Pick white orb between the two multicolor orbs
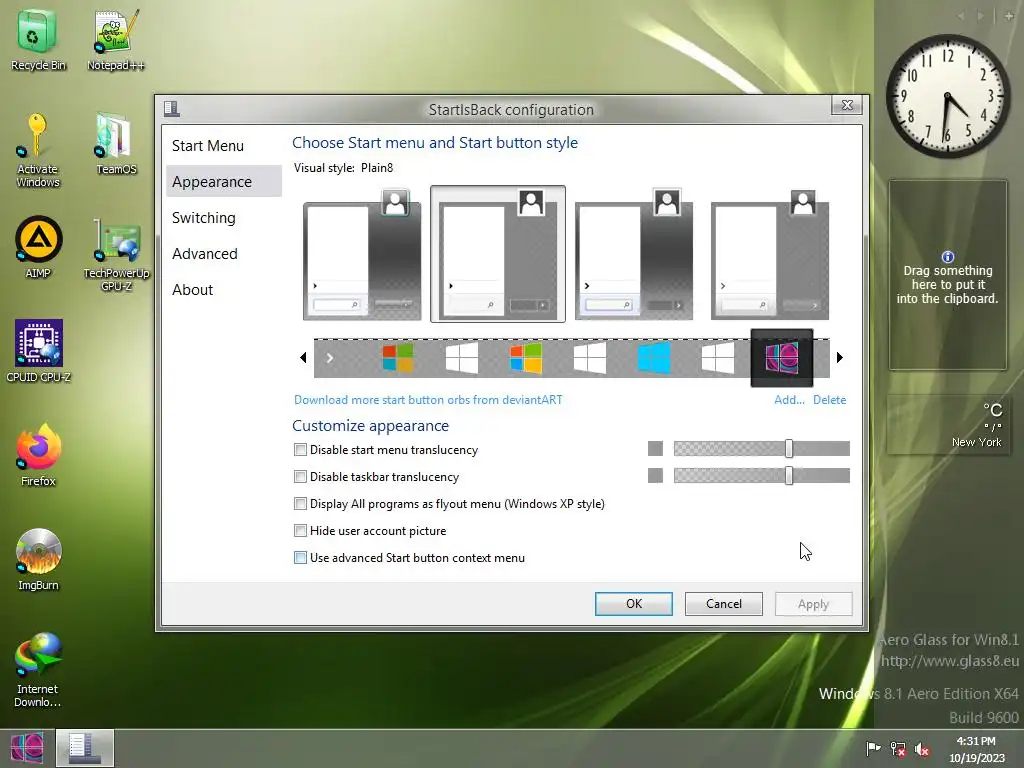Image resolution: width=1024 pixels, height=768 pixels. 462,358
